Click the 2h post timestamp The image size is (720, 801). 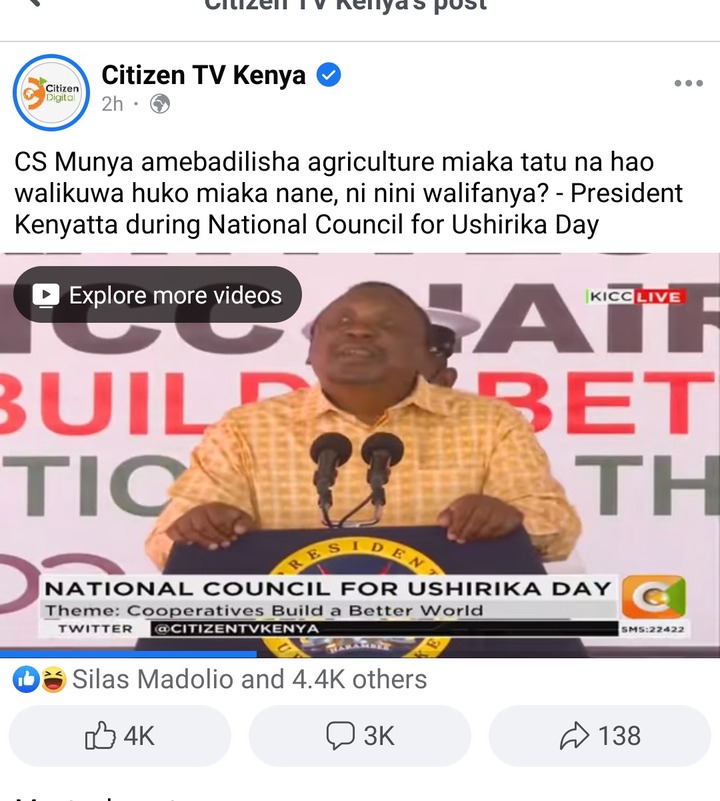112,104
